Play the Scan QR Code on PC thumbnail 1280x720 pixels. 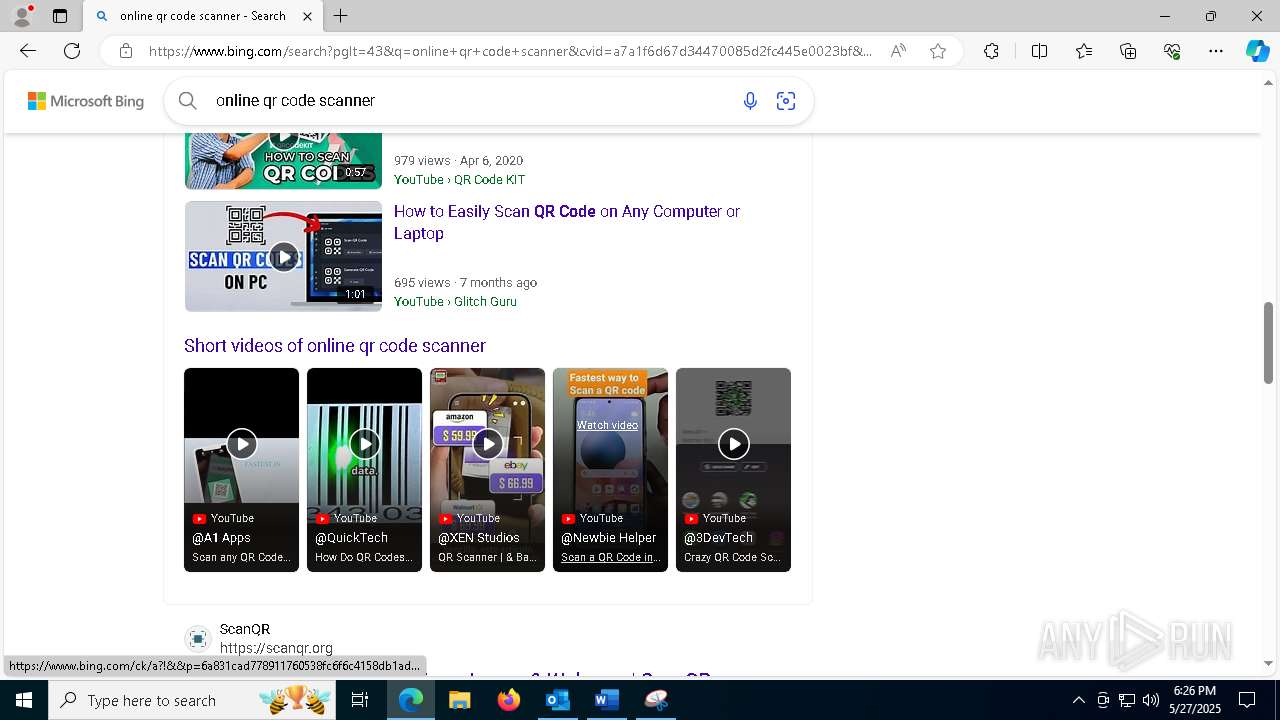[283, 256]
